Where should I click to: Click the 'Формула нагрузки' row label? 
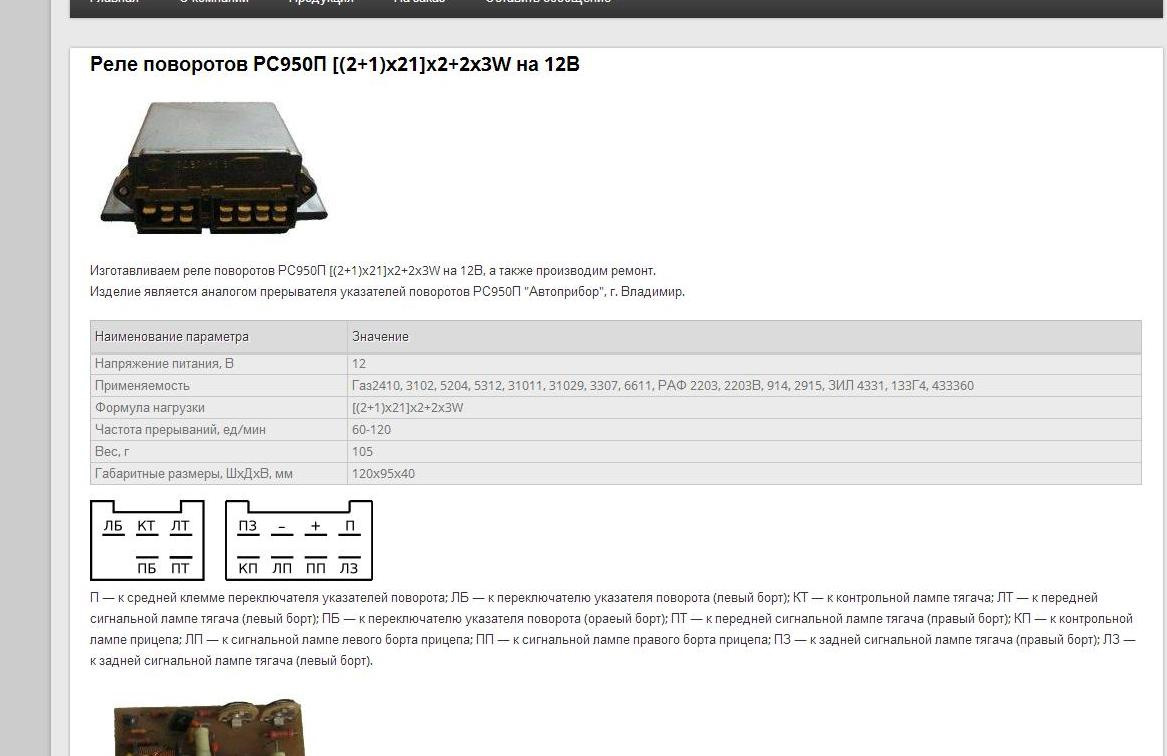150,408
